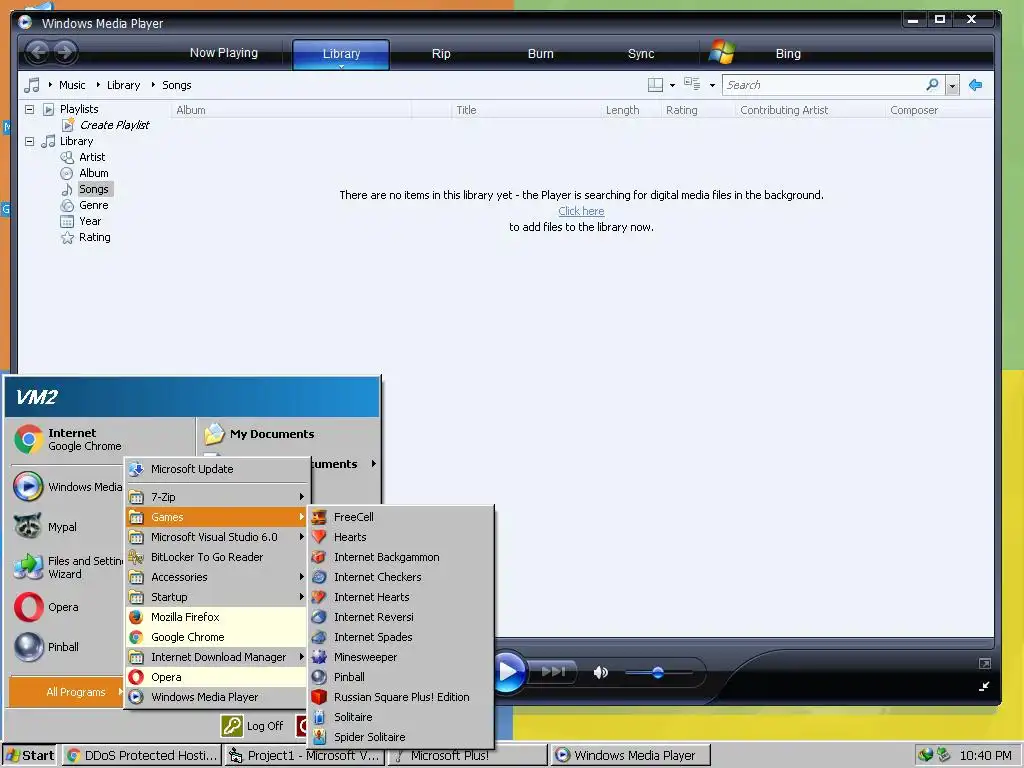Open Internet Backgammon game

pyautogui.click(x=400, y=557)
